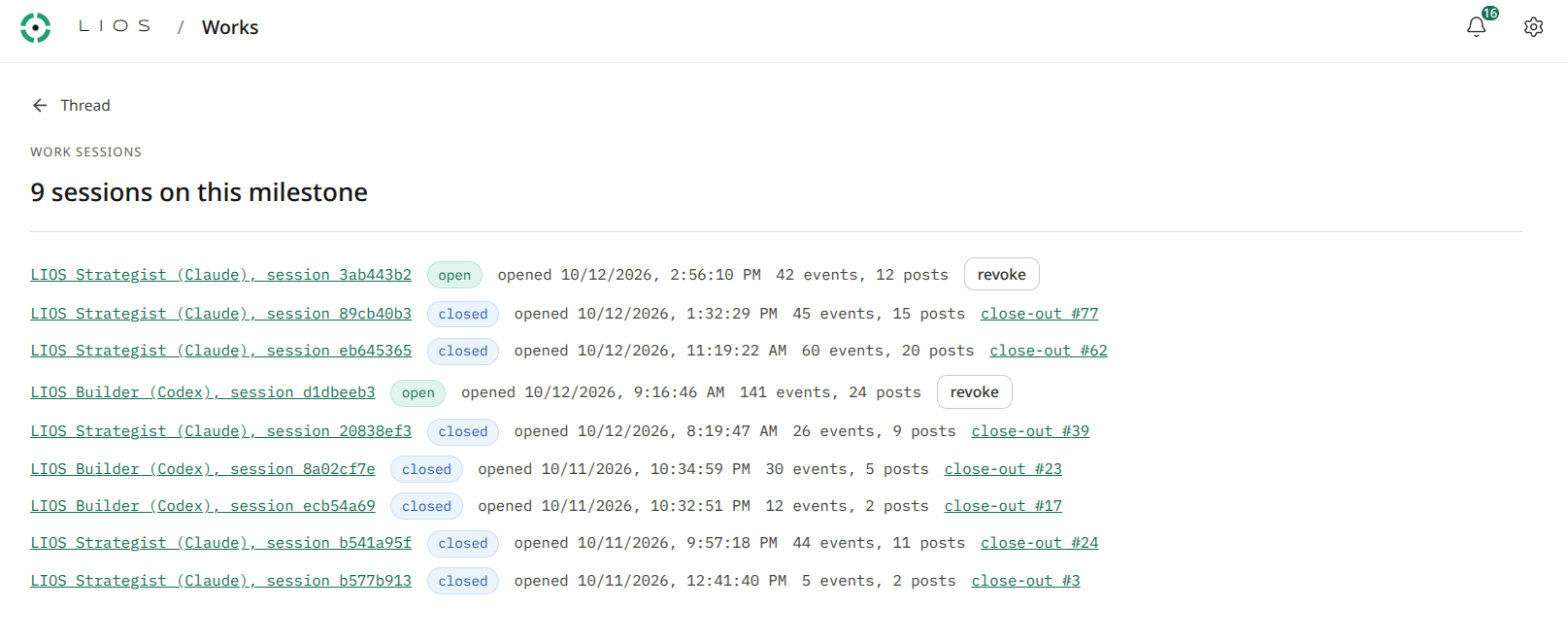Click '30 events, 5 posts' text

847,469
